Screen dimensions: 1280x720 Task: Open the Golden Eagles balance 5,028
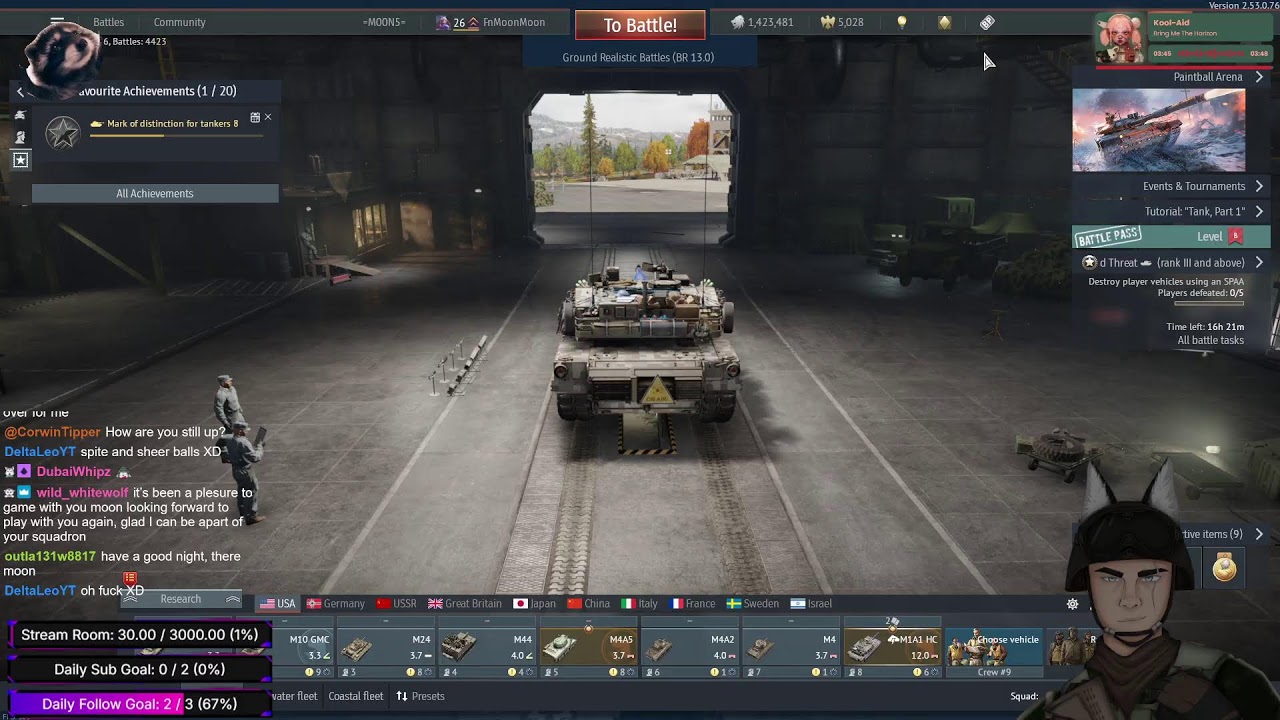tap(842, 22)
